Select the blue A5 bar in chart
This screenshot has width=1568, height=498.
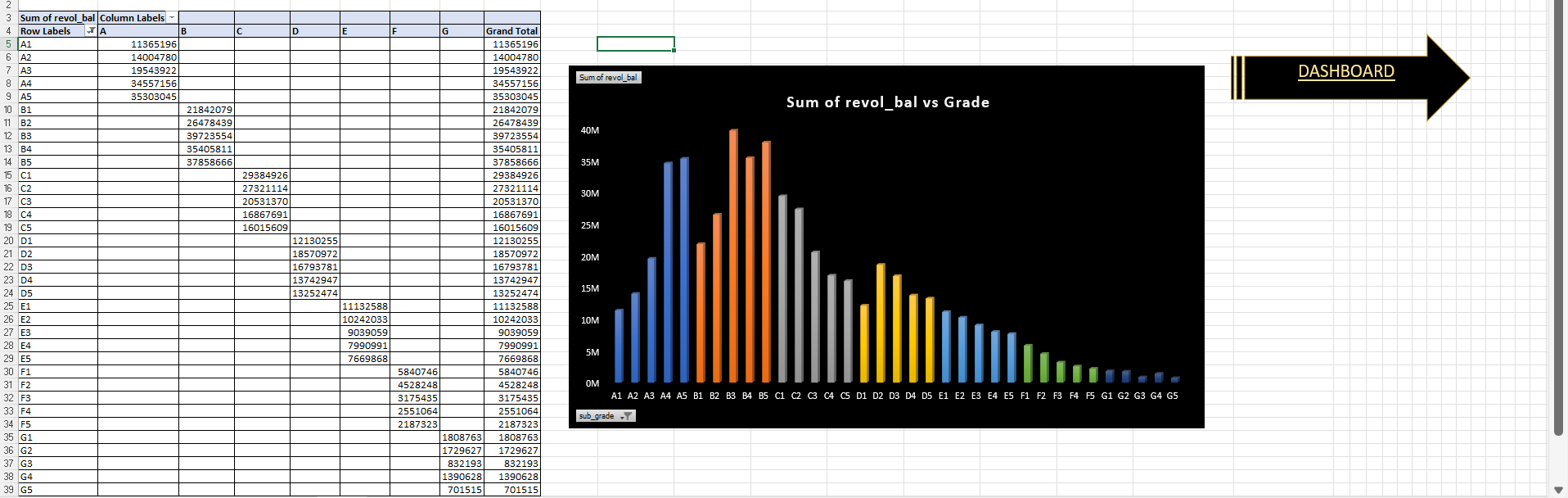tap(684, 270)
